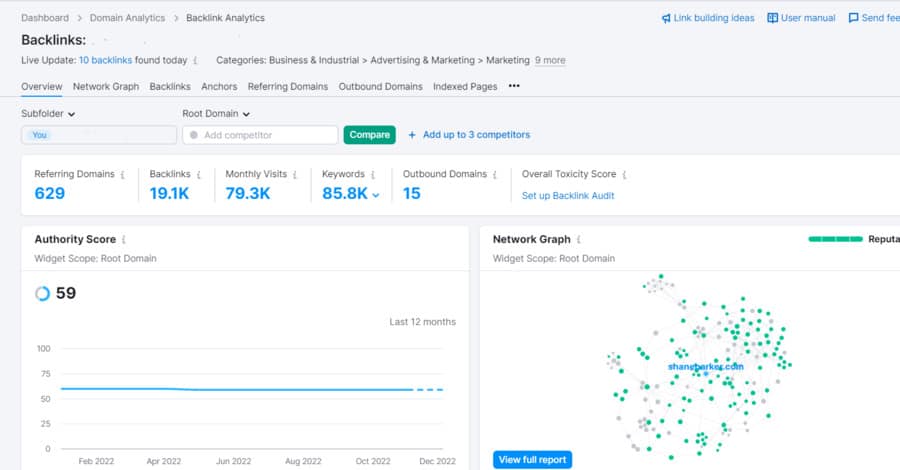Open the Root Domain dropdown
Image resolution: width=900 pixels, height=470 pixels.
coord(216,114)
